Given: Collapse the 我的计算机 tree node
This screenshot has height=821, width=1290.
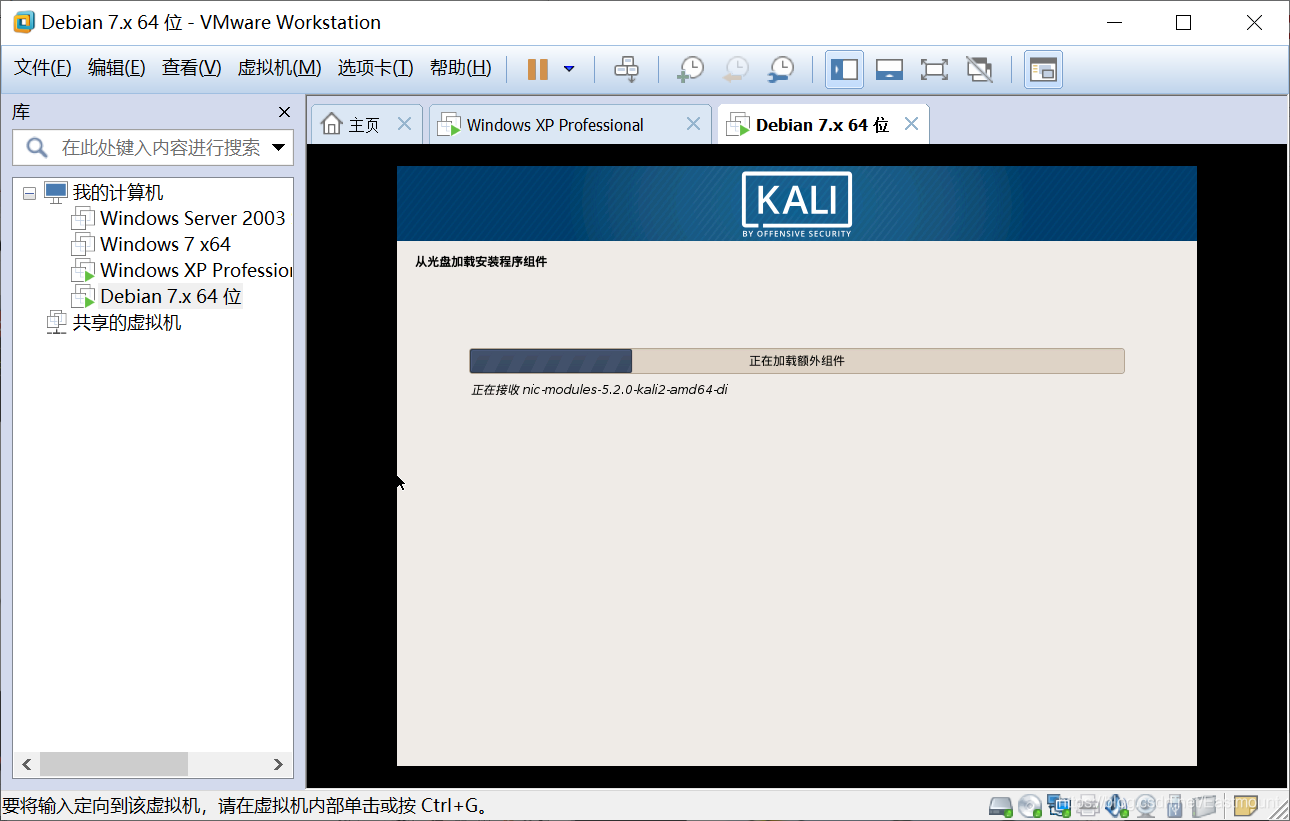Looking at the screenshot, I should tap(29, 192).
